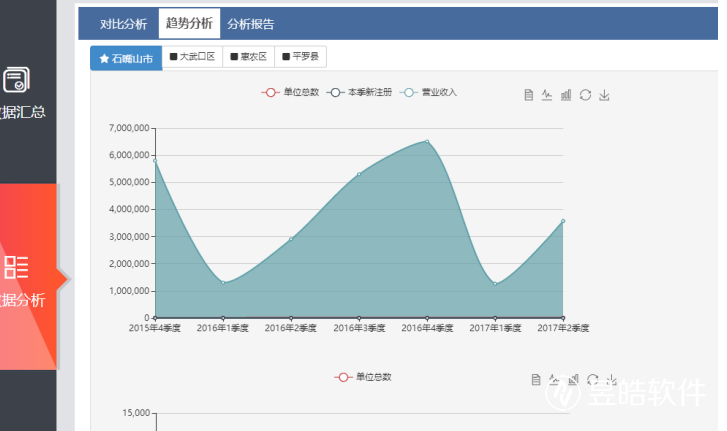Image resolution: width=727 pixels, height=431 pixels.
Task: Click 2016年4季度 peak data point on chart
Action: 427,141
